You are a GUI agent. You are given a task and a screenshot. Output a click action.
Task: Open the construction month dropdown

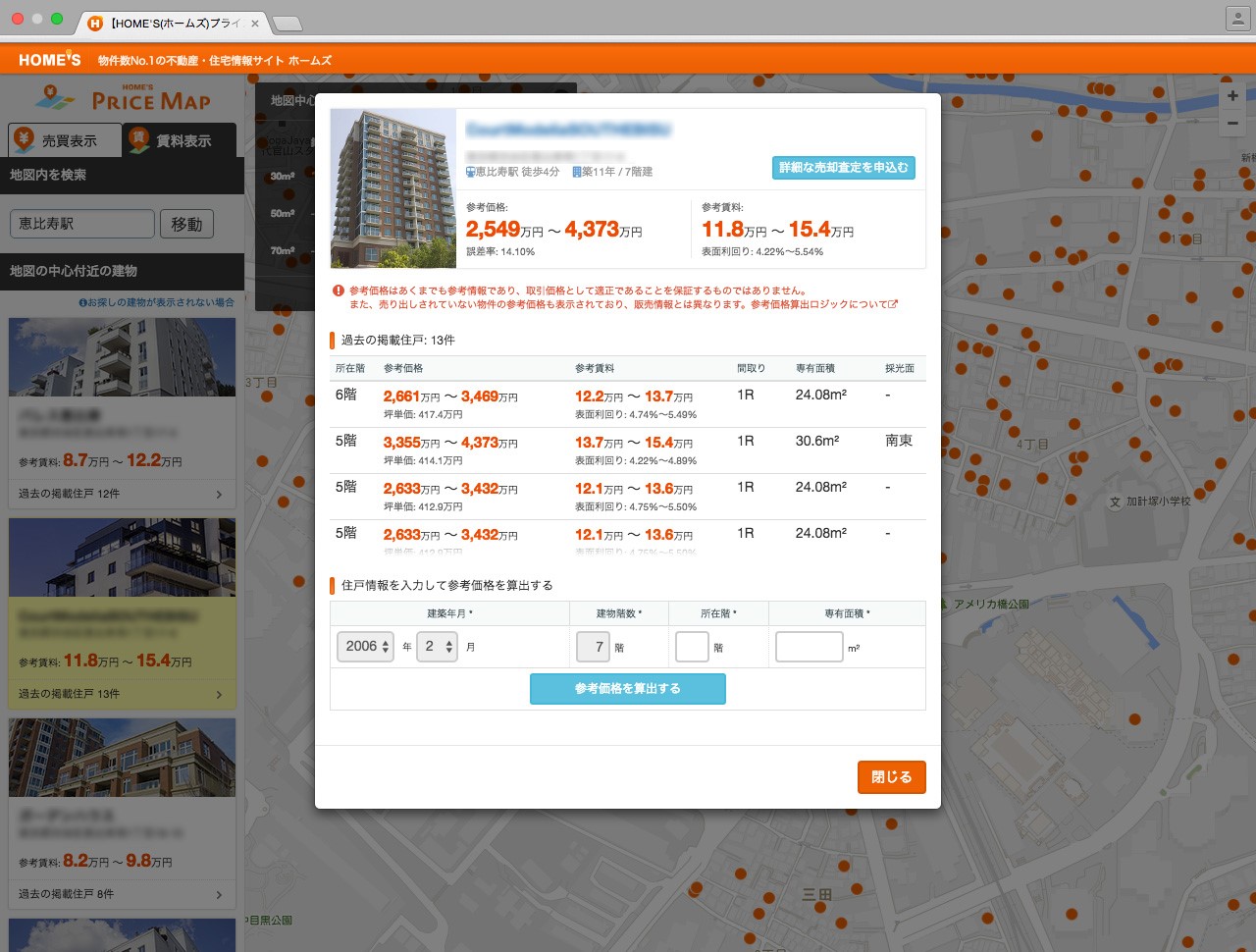(438, 647)
